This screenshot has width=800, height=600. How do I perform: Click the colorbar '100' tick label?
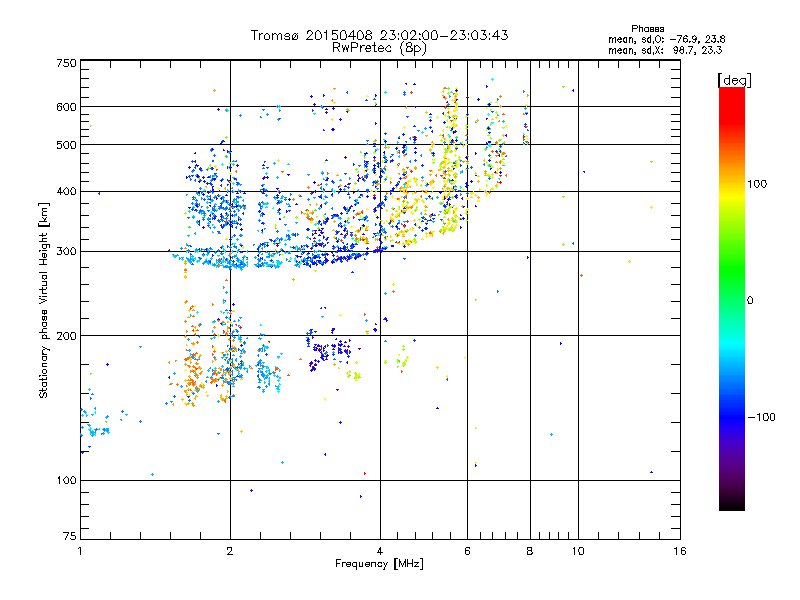[757, 184]
